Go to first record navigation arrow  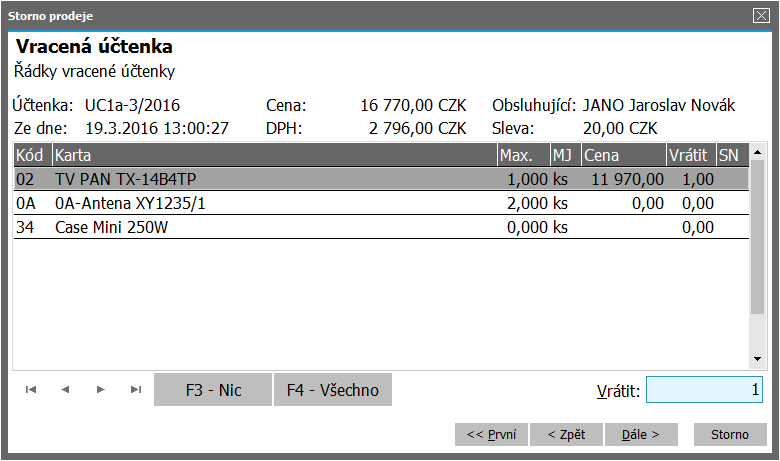coord(31,390)
